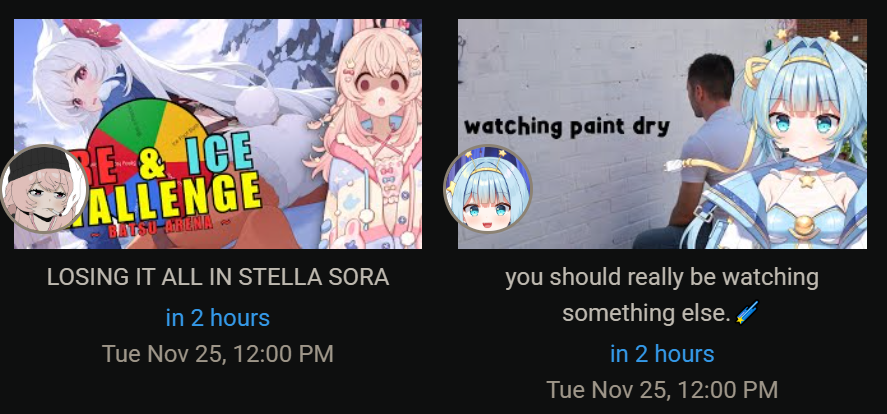Select the date text below the Stella Sora title
Image resolution: width=887 pixels, height=414 pixels.
tap(218, 354)
